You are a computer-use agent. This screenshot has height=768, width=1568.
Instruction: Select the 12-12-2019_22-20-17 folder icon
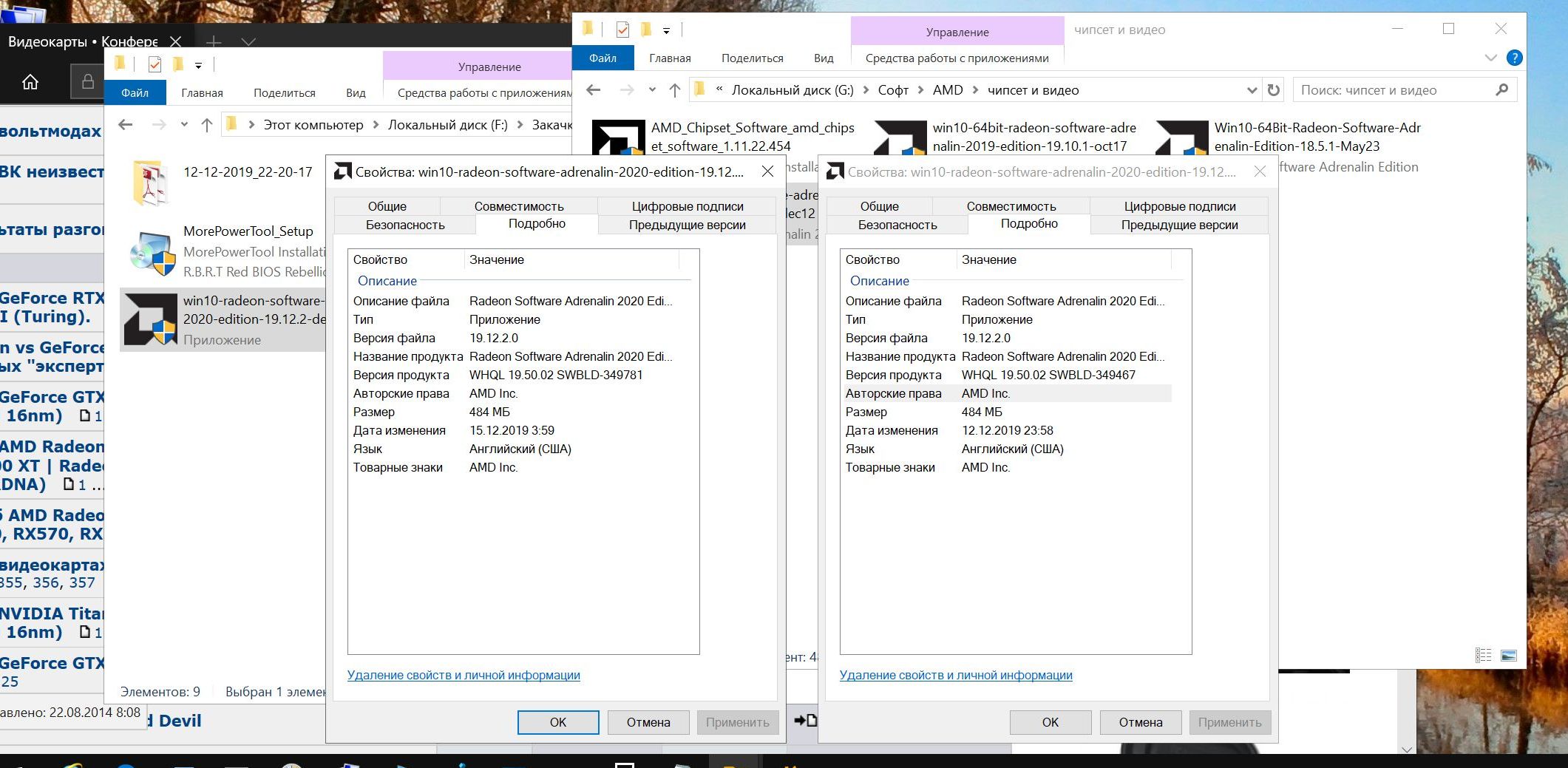click(x=152, y=183)
